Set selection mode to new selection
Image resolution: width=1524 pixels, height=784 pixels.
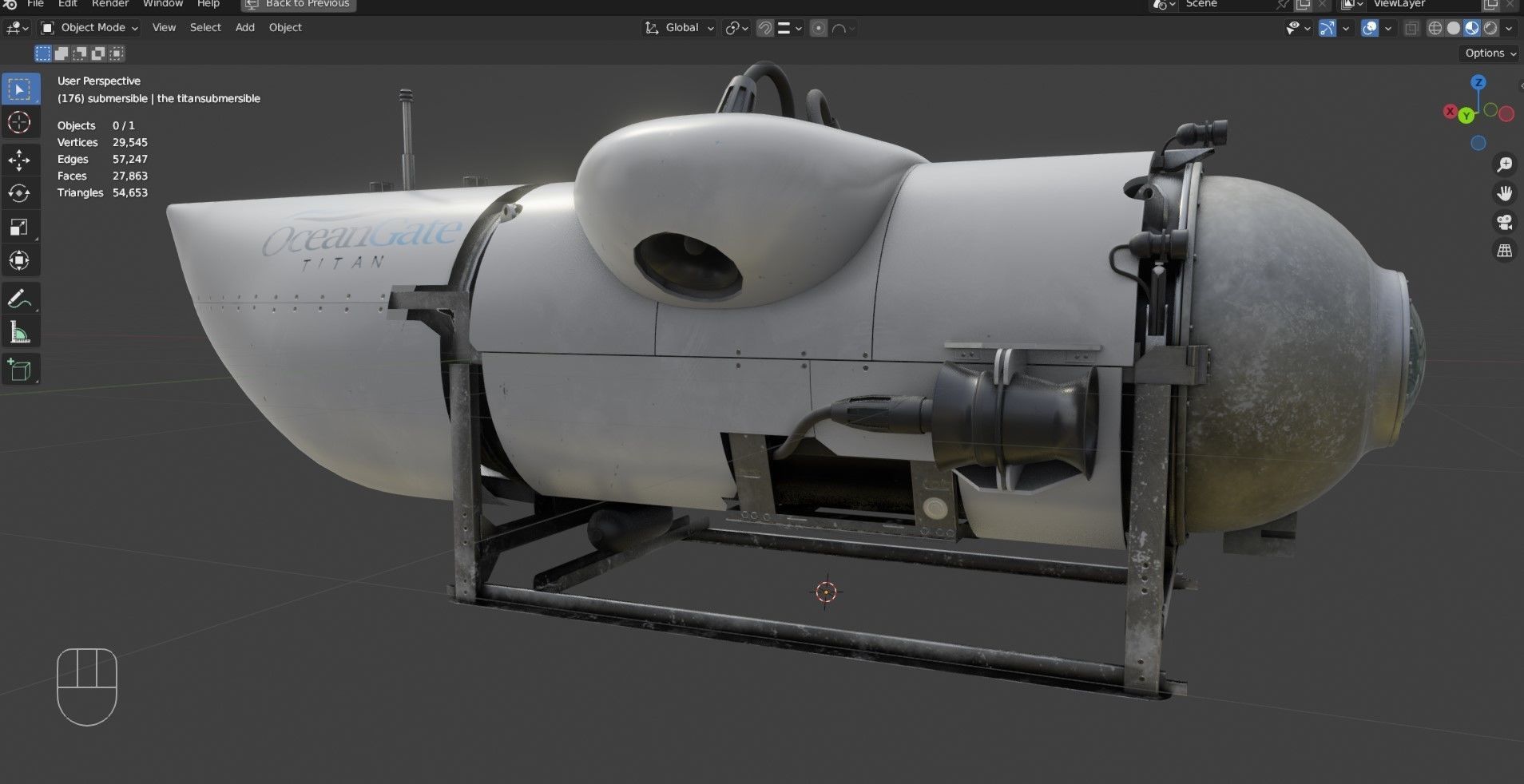[x=43, y=53]
